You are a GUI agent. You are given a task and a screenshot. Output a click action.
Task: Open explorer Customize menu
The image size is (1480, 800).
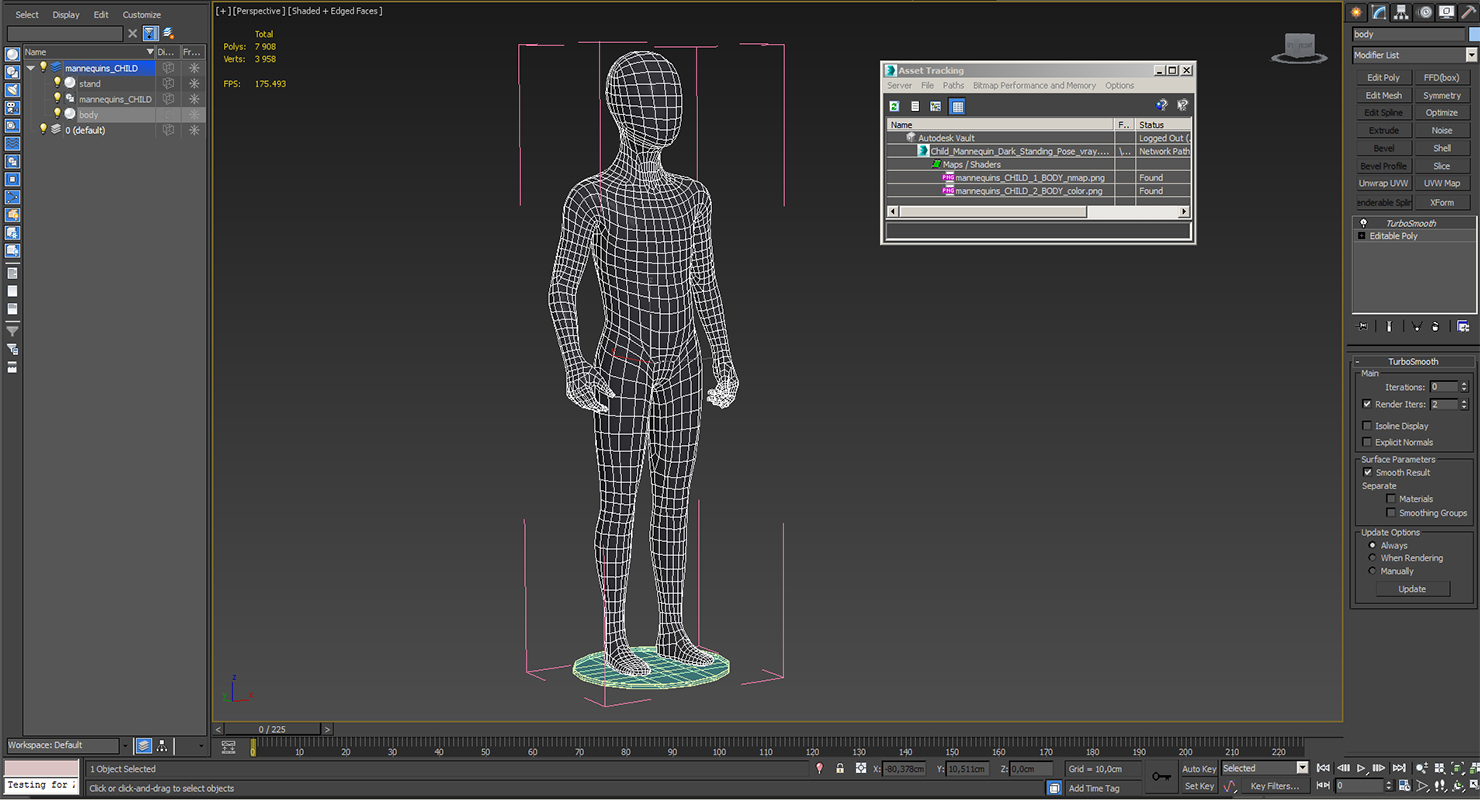pyautogui.click(x=141, y=15)
